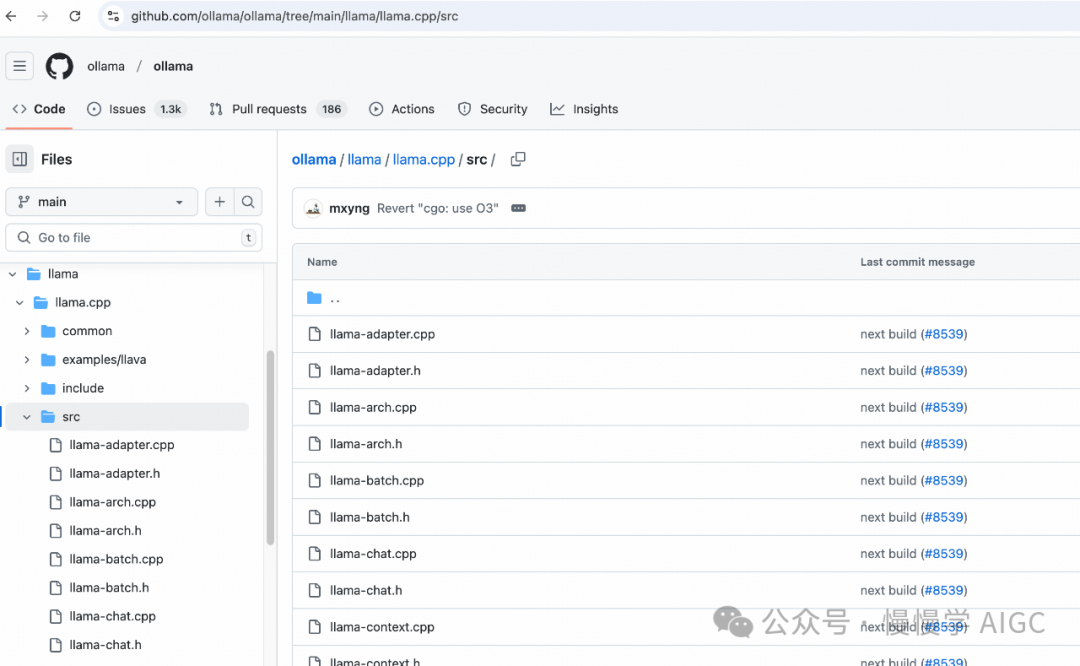The height and width of the screenshot is (666, 1080).
Task: Click the Issues count badge 1.3k
Action: pyautogui.click(x=170, y=109)
